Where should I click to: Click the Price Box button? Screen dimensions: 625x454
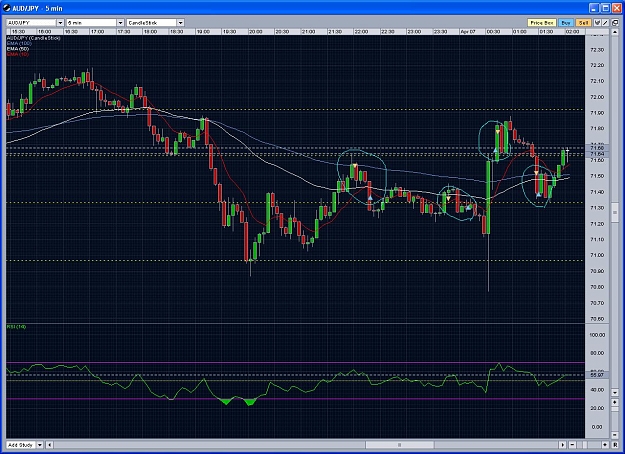coord(541,23)
